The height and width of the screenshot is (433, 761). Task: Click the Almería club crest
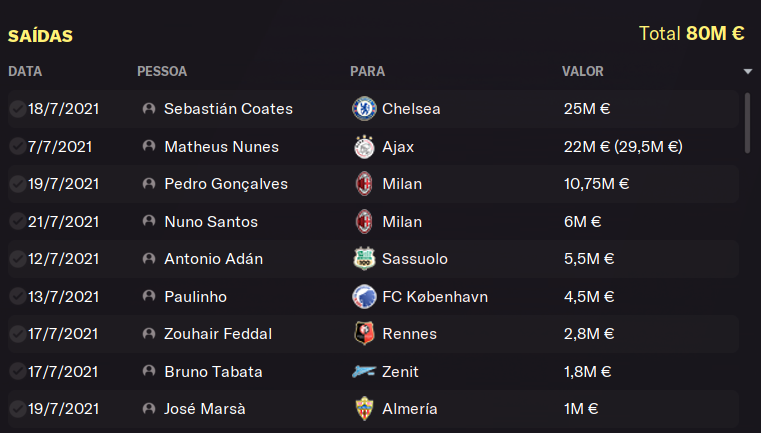pyautogui.click(x=364, y=409)
